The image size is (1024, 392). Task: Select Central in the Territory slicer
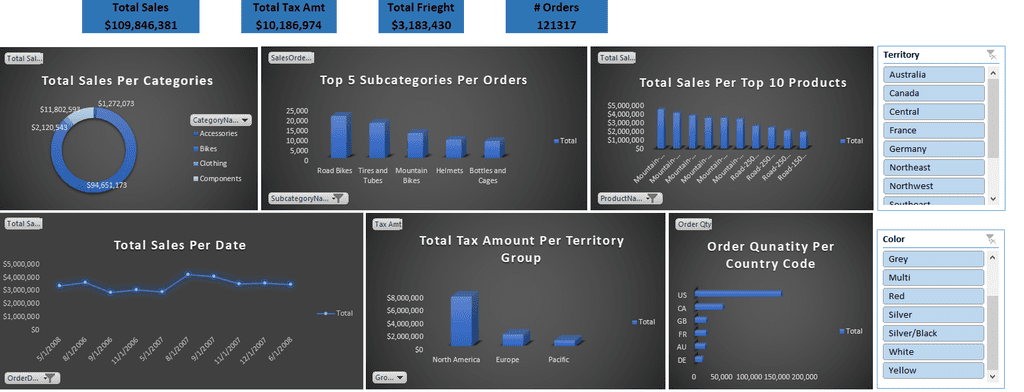click(x=934, y=112)
